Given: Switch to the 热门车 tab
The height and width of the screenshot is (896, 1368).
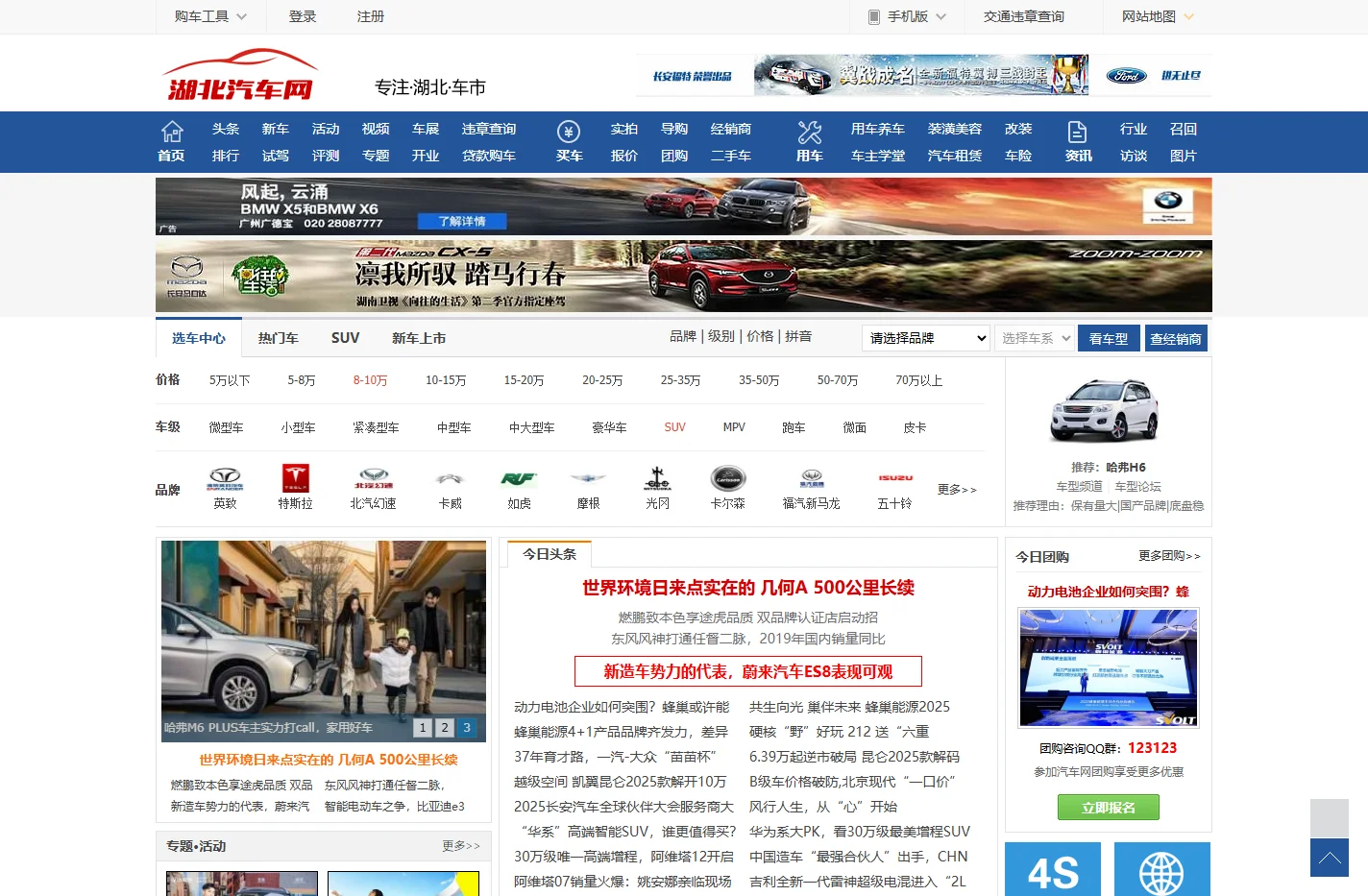Looking at the screenshot, I should pyautogui.click(x=279, y=338).
